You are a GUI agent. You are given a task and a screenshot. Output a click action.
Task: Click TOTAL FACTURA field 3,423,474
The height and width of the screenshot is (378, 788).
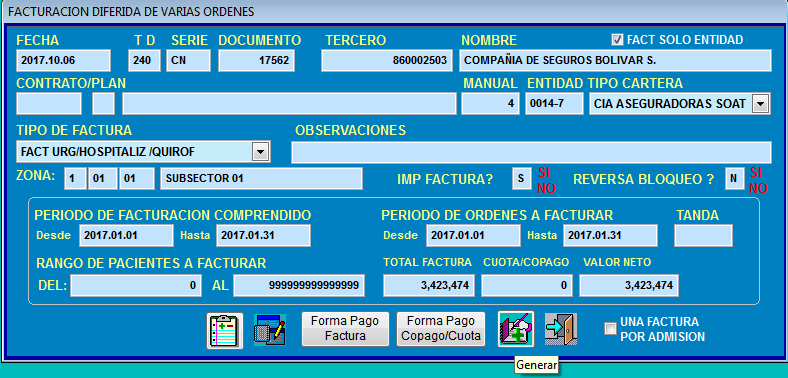(x=429, y=286)
